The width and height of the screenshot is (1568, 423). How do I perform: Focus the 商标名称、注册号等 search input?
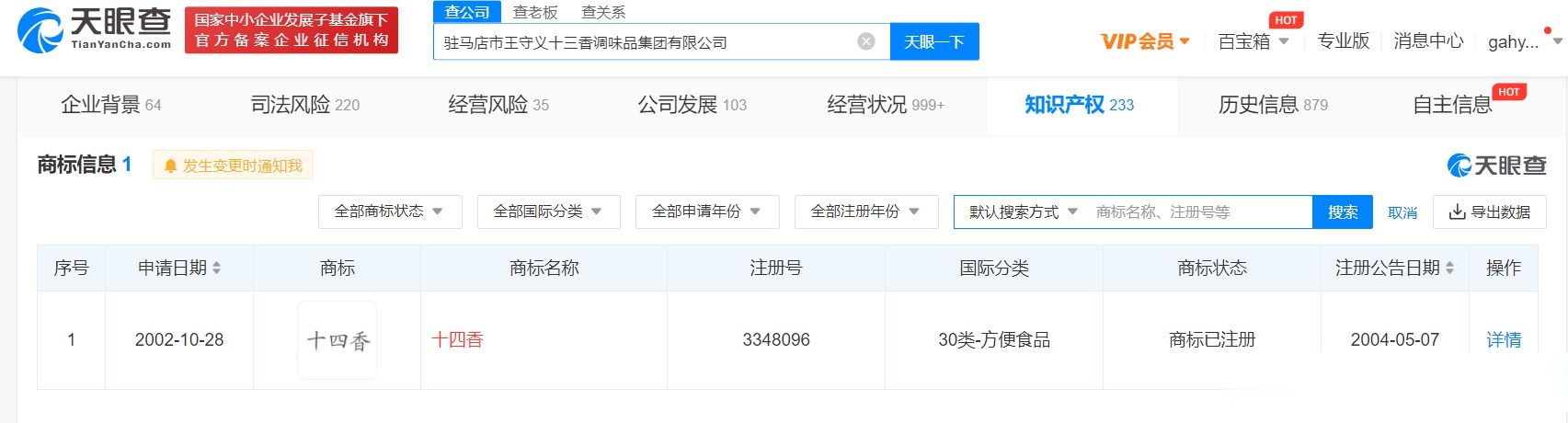pos(1200,211)
